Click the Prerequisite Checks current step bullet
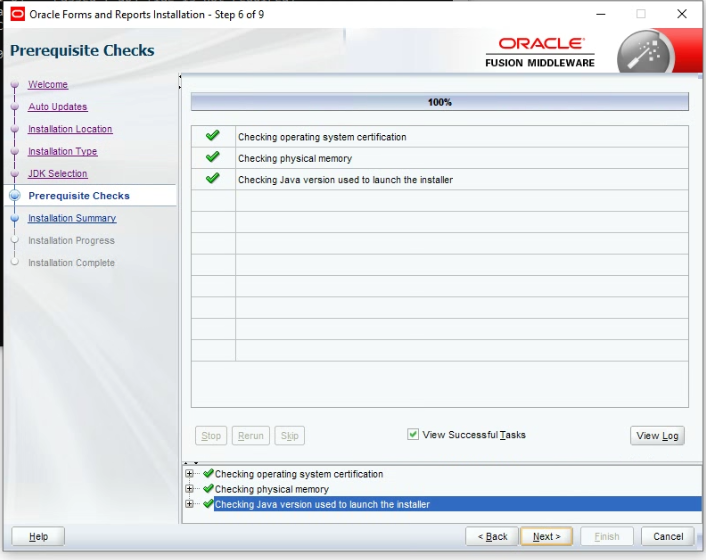Image resolution: width=706 pixels, height=560 pixels. click(15, 195)
